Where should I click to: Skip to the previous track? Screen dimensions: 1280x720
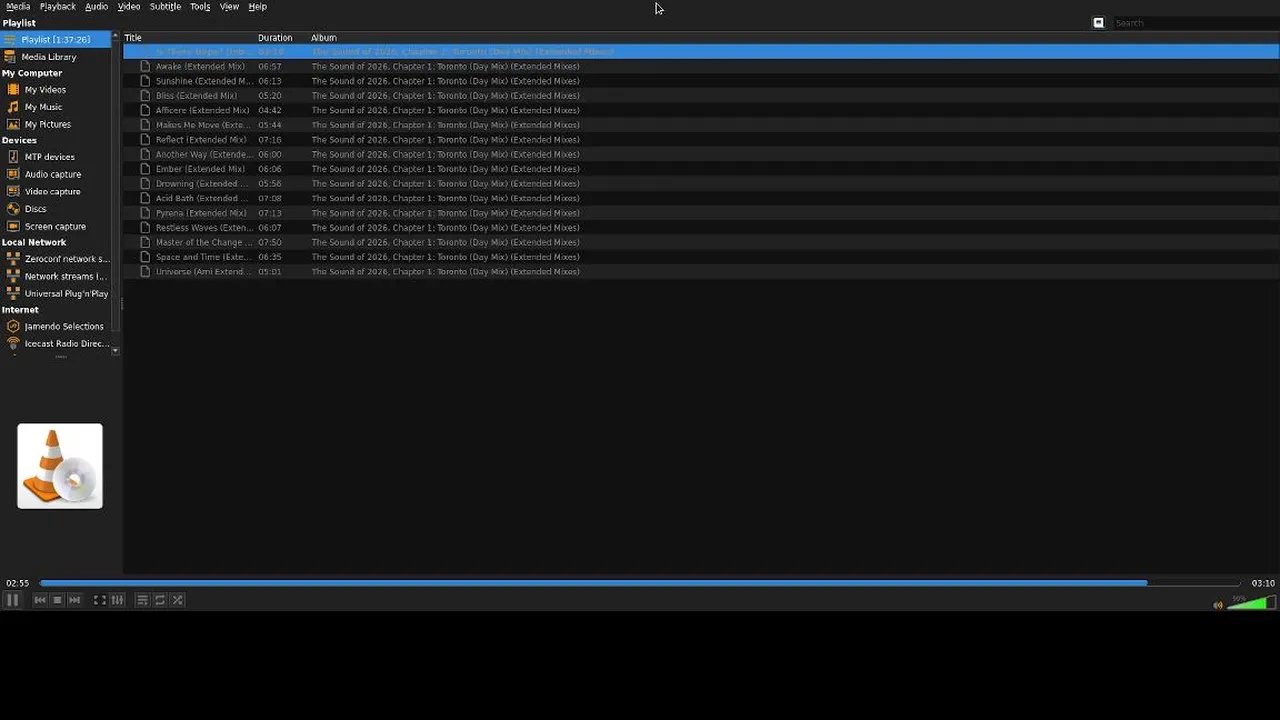coord(40,600)
